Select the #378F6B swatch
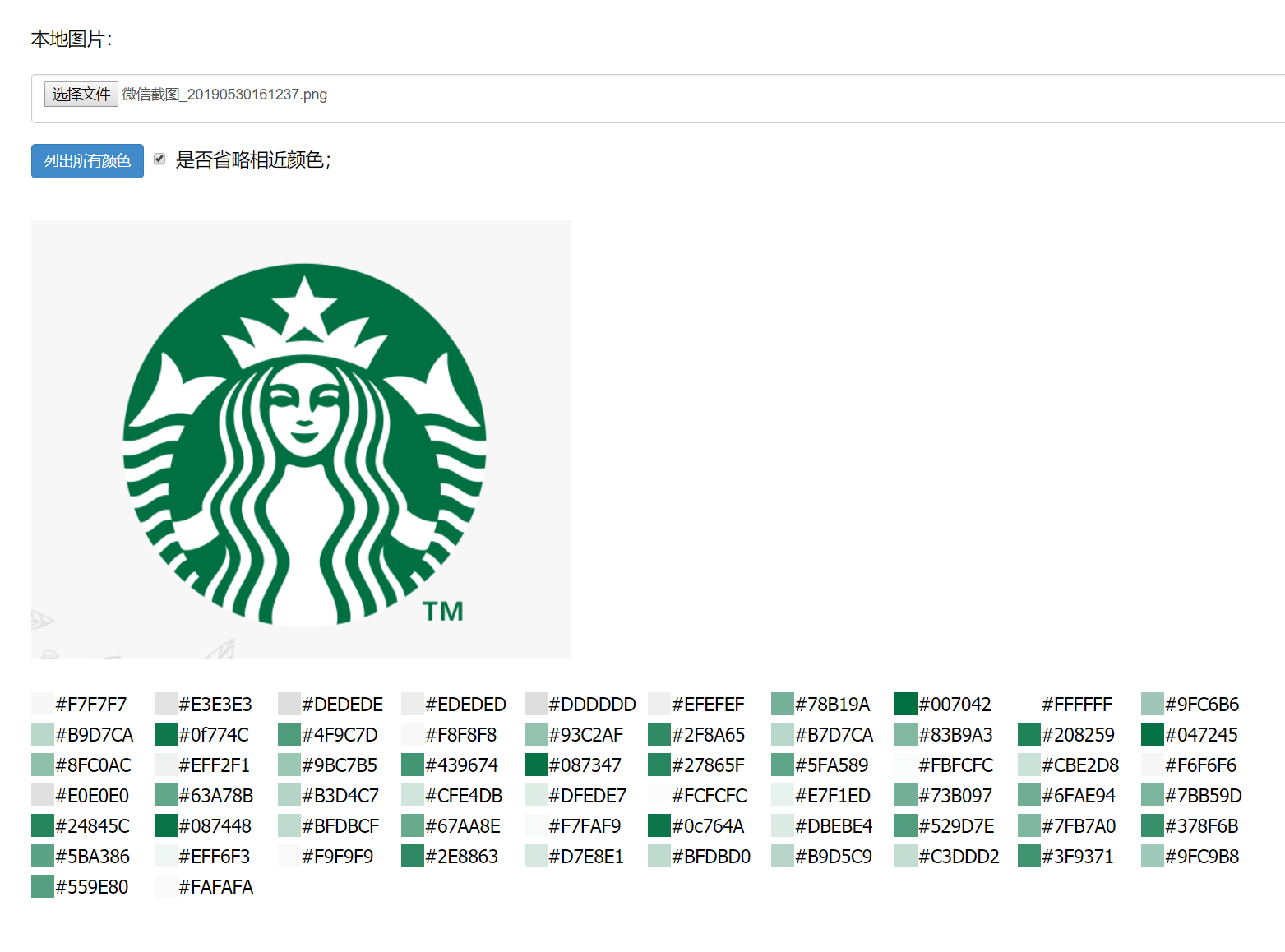The width and height of the screenshot is (1285, 952). [x=1153, y=825]
